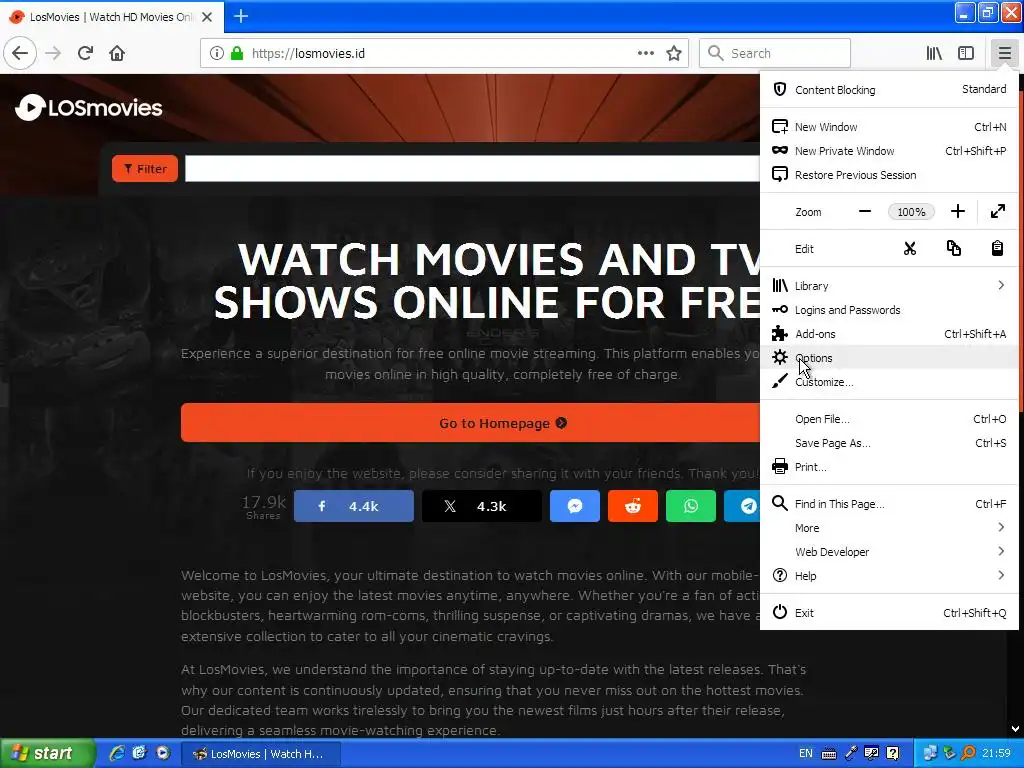Select Customize... menu entry
1024x768 pixels.
click(x=889, y=382)
